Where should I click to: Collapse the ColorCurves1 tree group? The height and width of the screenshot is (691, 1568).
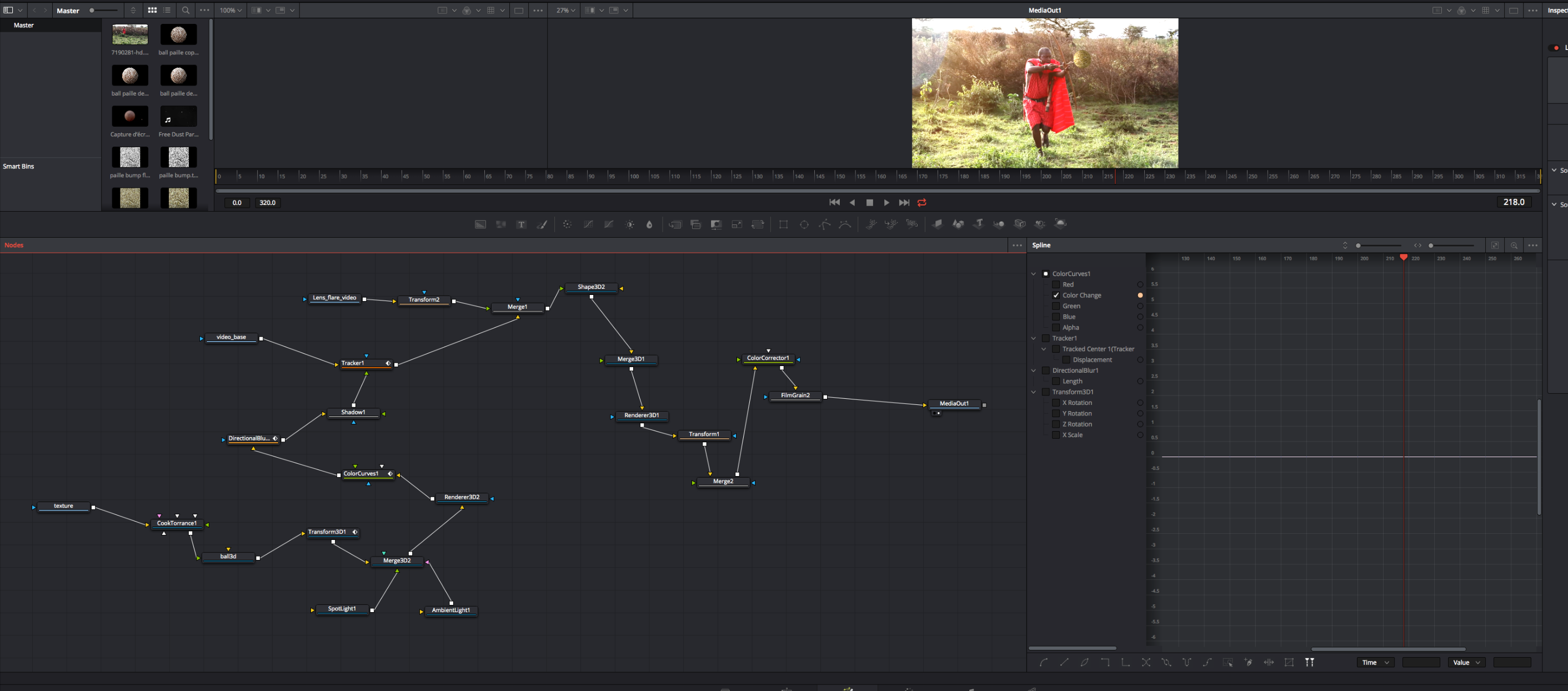coord(1034,274)
